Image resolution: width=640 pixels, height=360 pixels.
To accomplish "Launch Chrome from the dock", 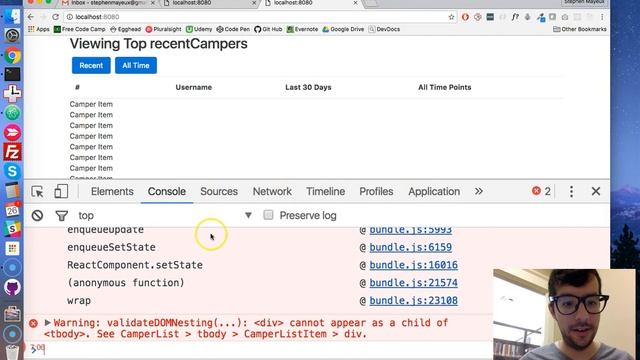I will tap(12, 56).
